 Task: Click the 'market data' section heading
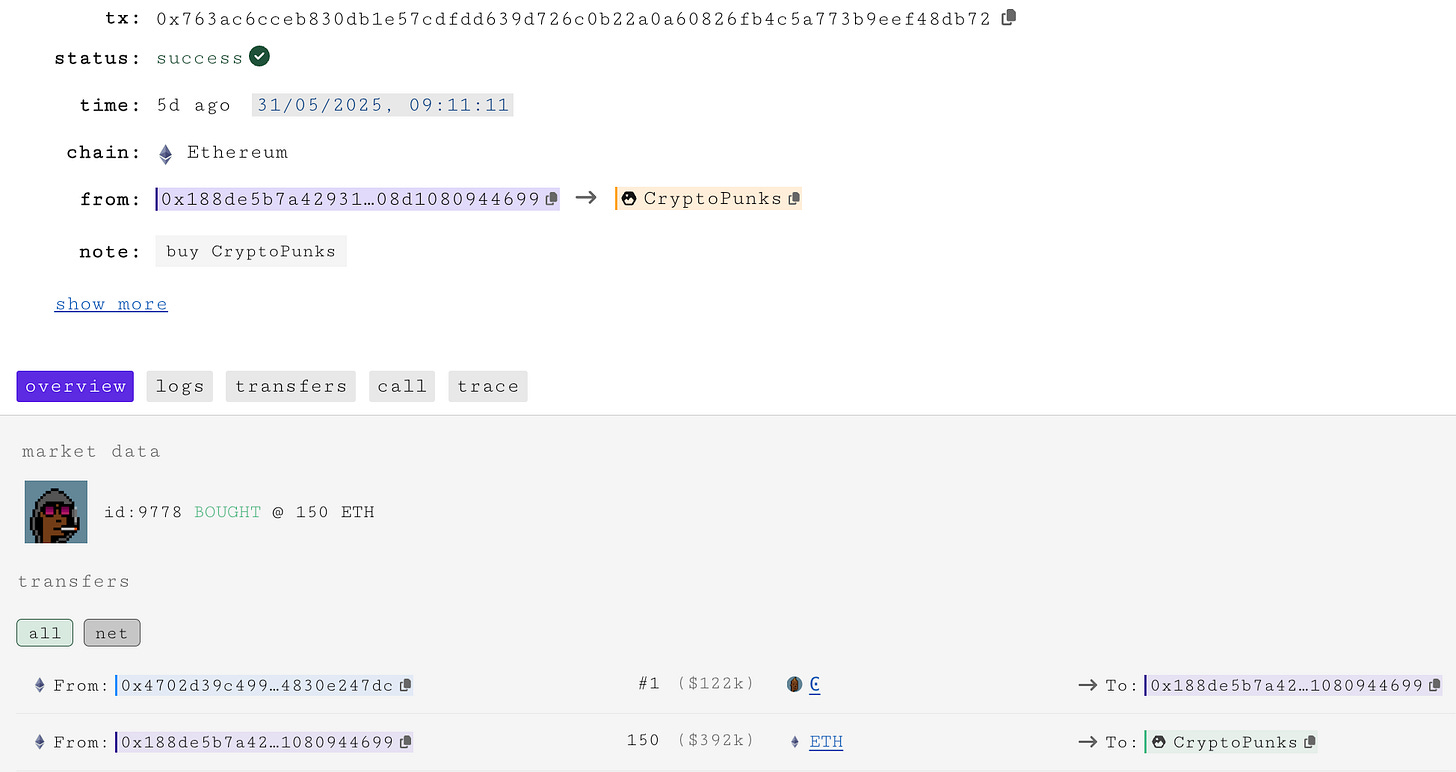click(x=91, y=452)
